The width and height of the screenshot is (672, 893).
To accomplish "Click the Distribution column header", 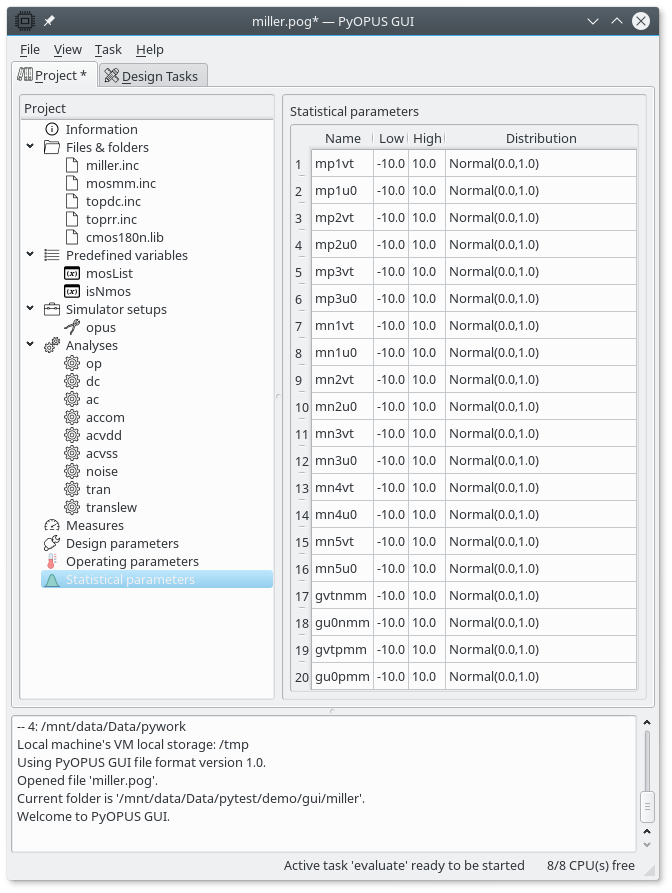I will (x=541, y=138).
